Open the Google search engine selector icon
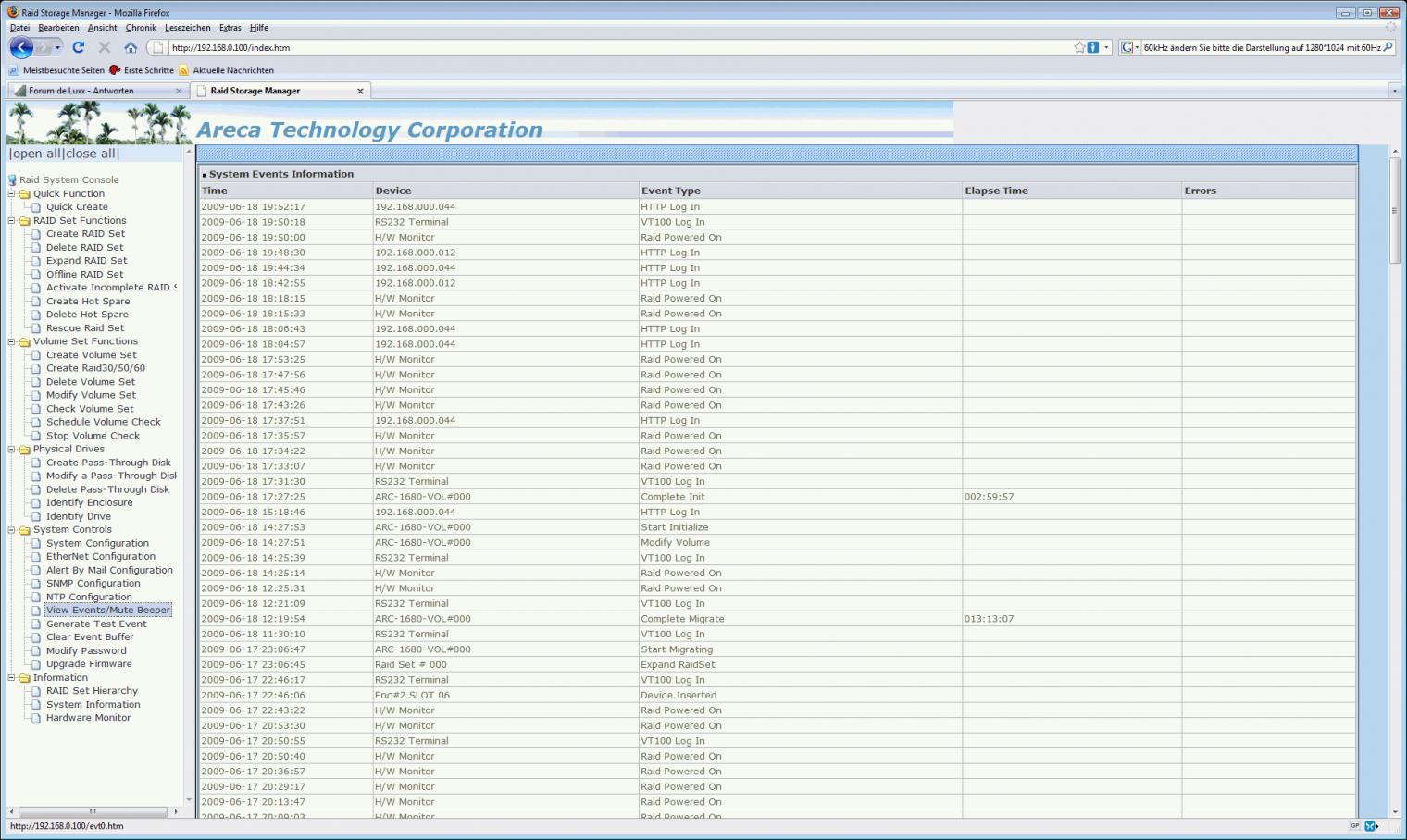This screenshot has width=1407, height=840. [1129, 47]
